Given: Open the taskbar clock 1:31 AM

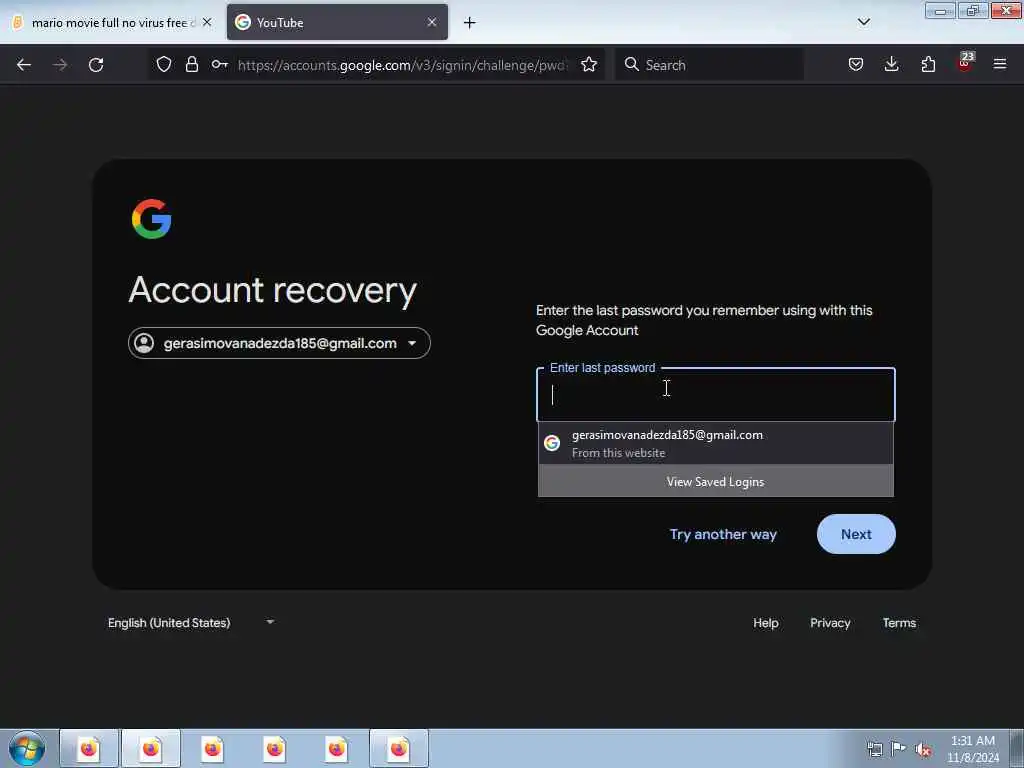Looking at the screenshot, I should point(973,749).
